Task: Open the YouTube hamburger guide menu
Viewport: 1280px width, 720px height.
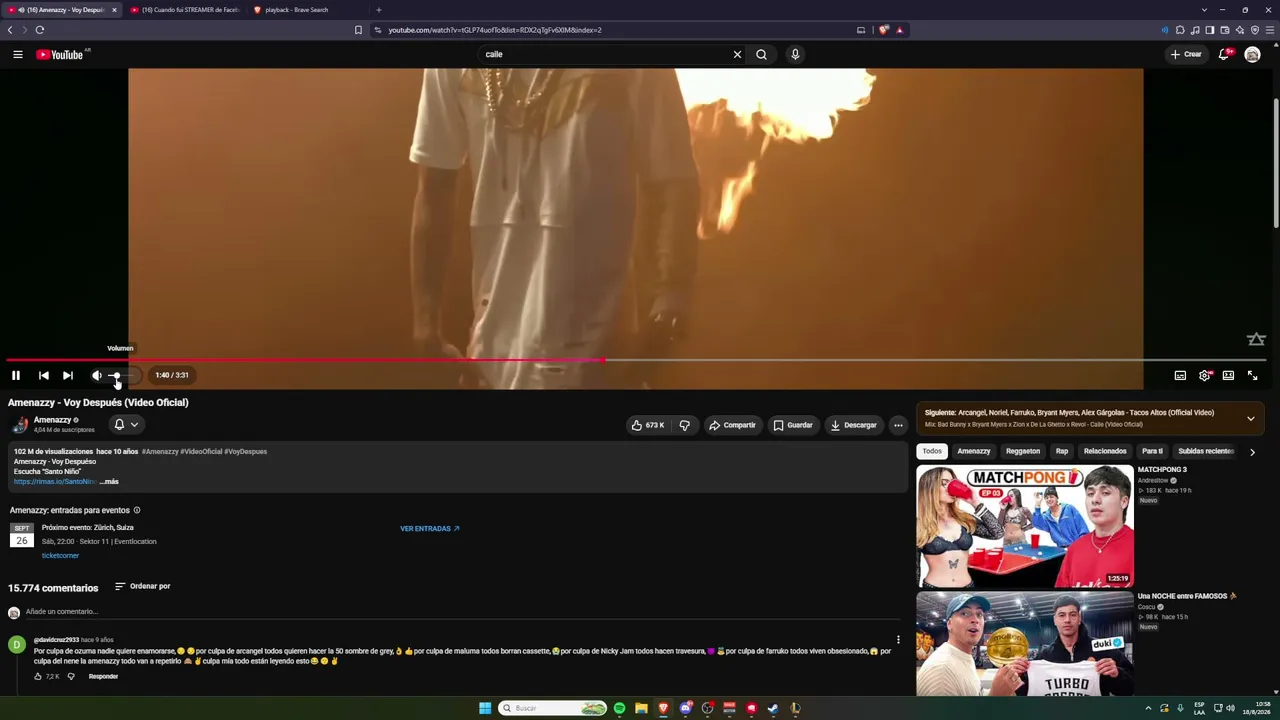Action: [18, 54]
